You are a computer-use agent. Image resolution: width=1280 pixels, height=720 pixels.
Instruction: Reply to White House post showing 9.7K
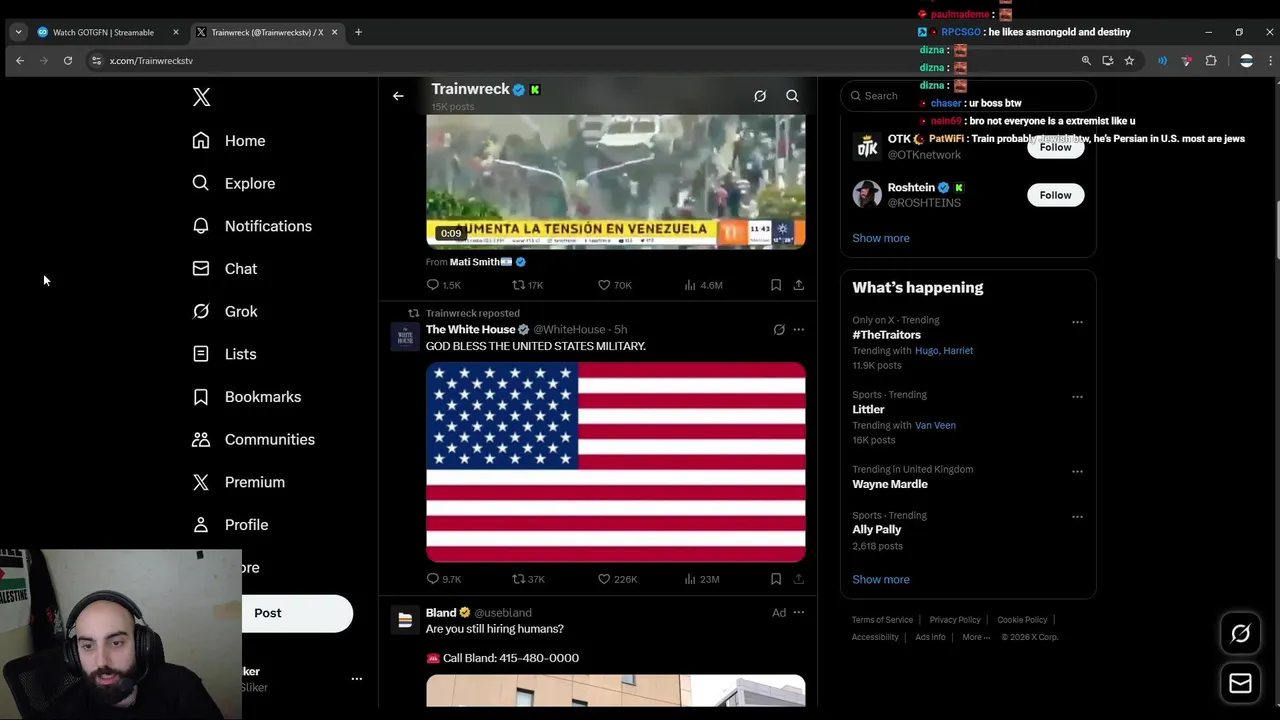443,579
